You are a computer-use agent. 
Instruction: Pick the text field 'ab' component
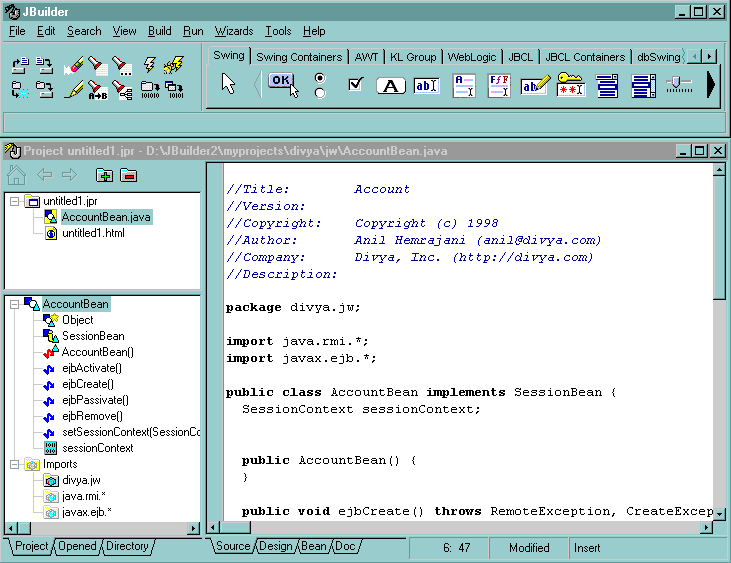click(427, 86)
